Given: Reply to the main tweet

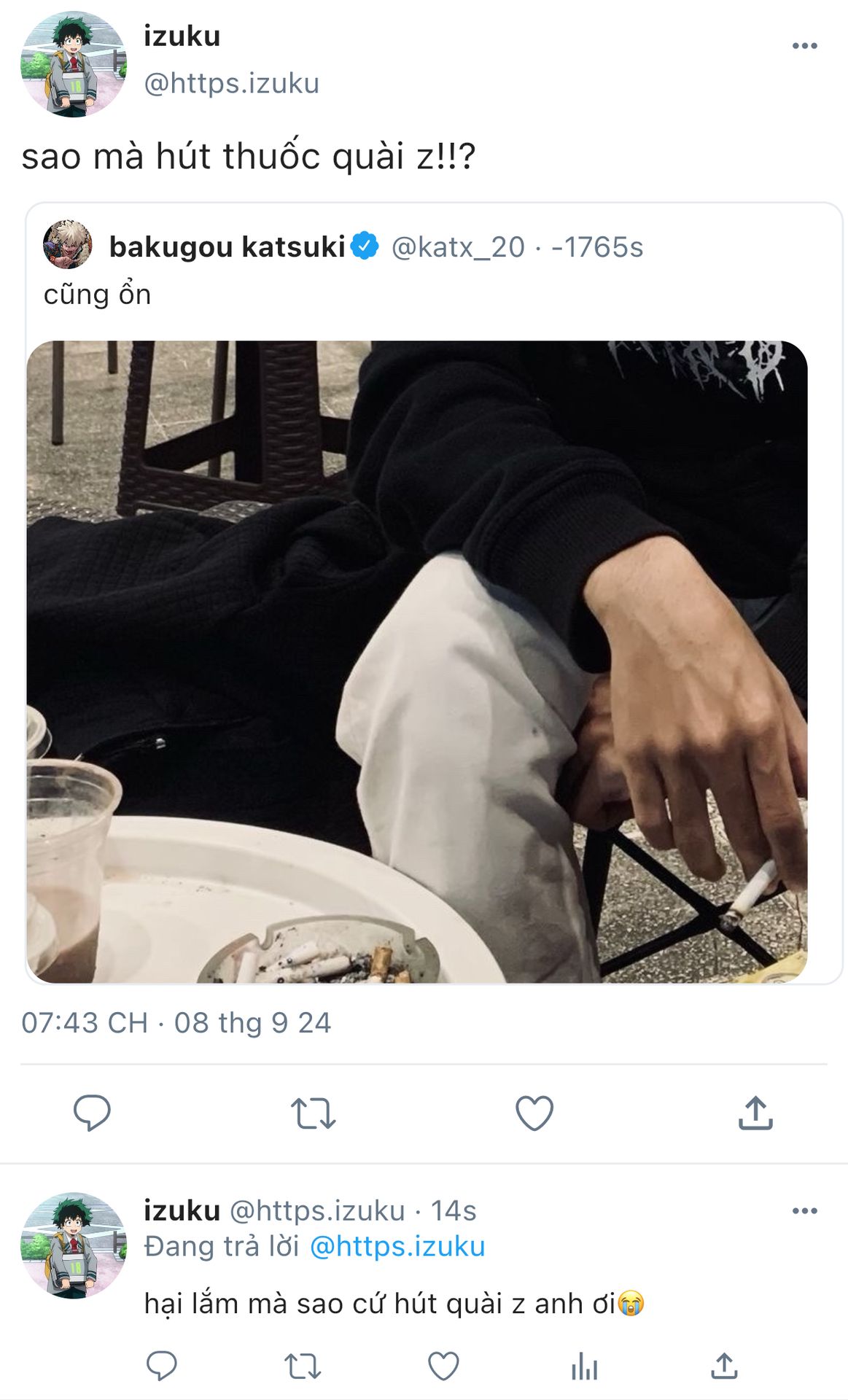Looking at the screenshot, I should tap(92, 1113).
